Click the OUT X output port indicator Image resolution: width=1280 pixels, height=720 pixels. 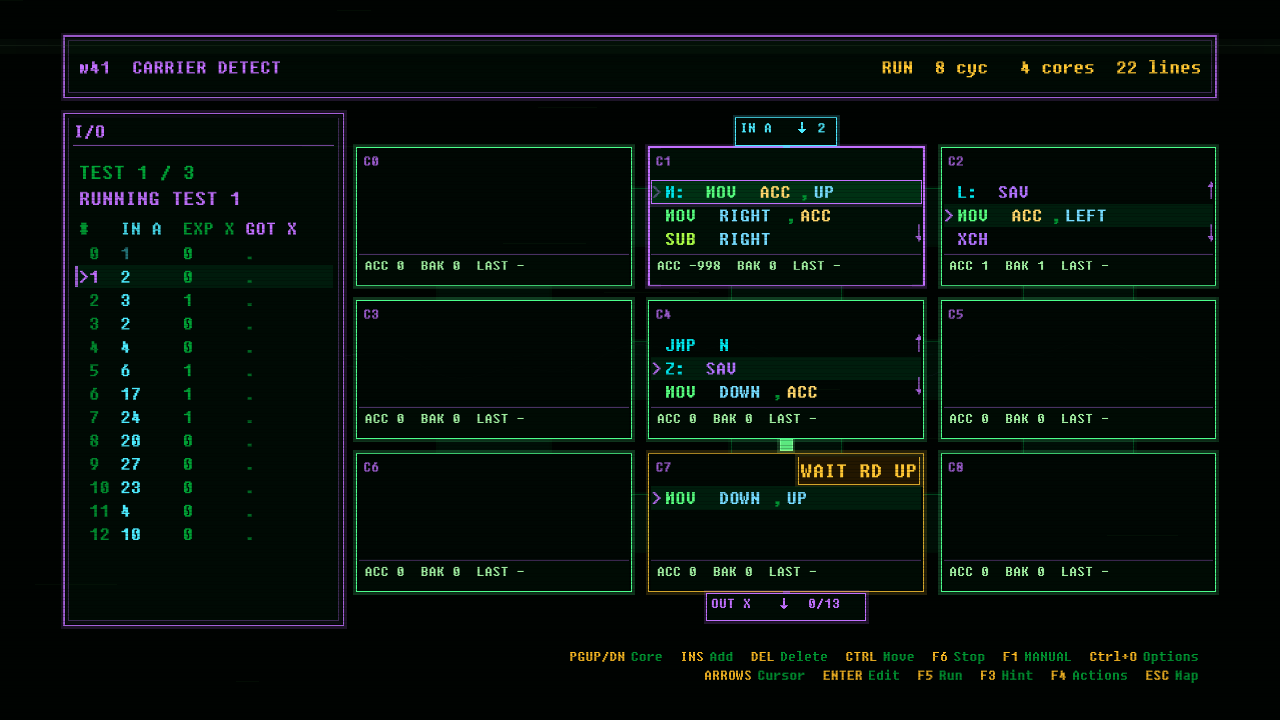(x=786, y=605)
